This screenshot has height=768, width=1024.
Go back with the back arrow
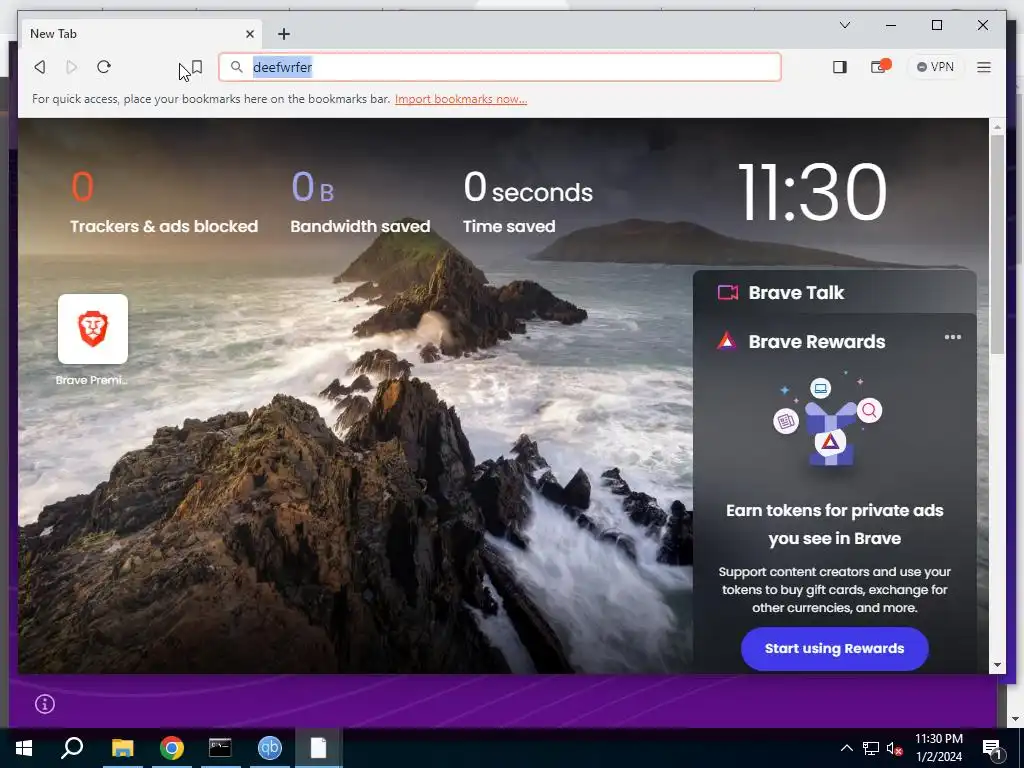tap(40, 67)
